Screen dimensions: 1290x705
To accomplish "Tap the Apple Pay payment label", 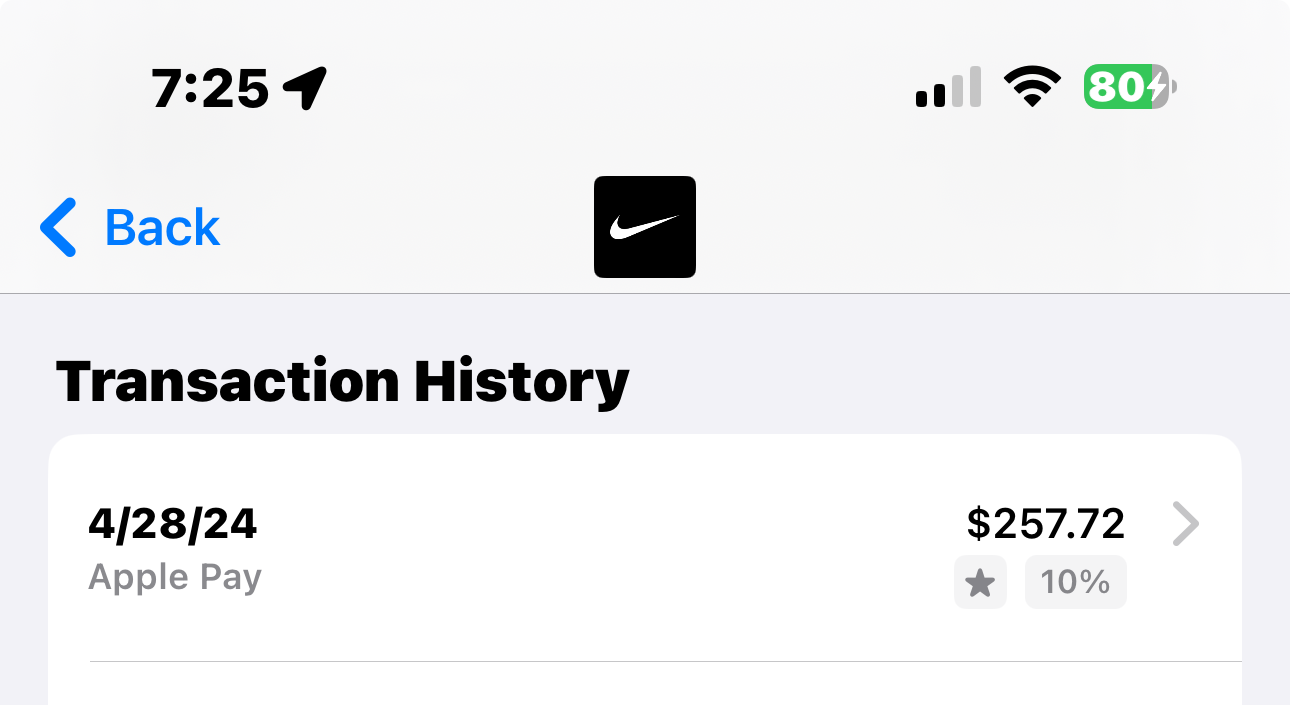I will click(175, 577).
